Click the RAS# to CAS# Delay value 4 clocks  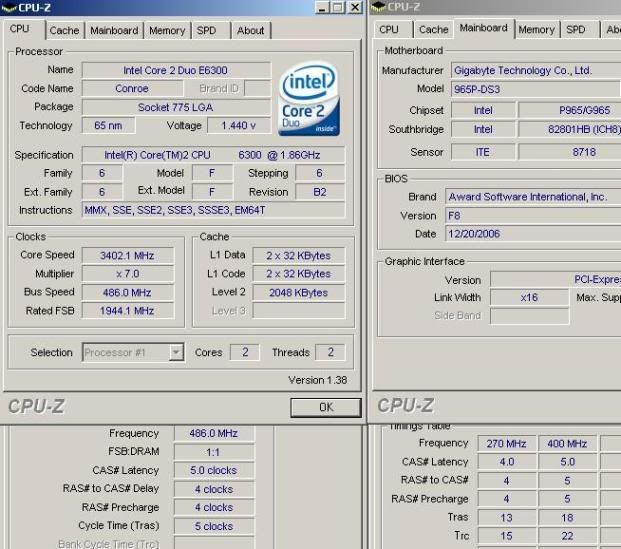pos(213,489)
